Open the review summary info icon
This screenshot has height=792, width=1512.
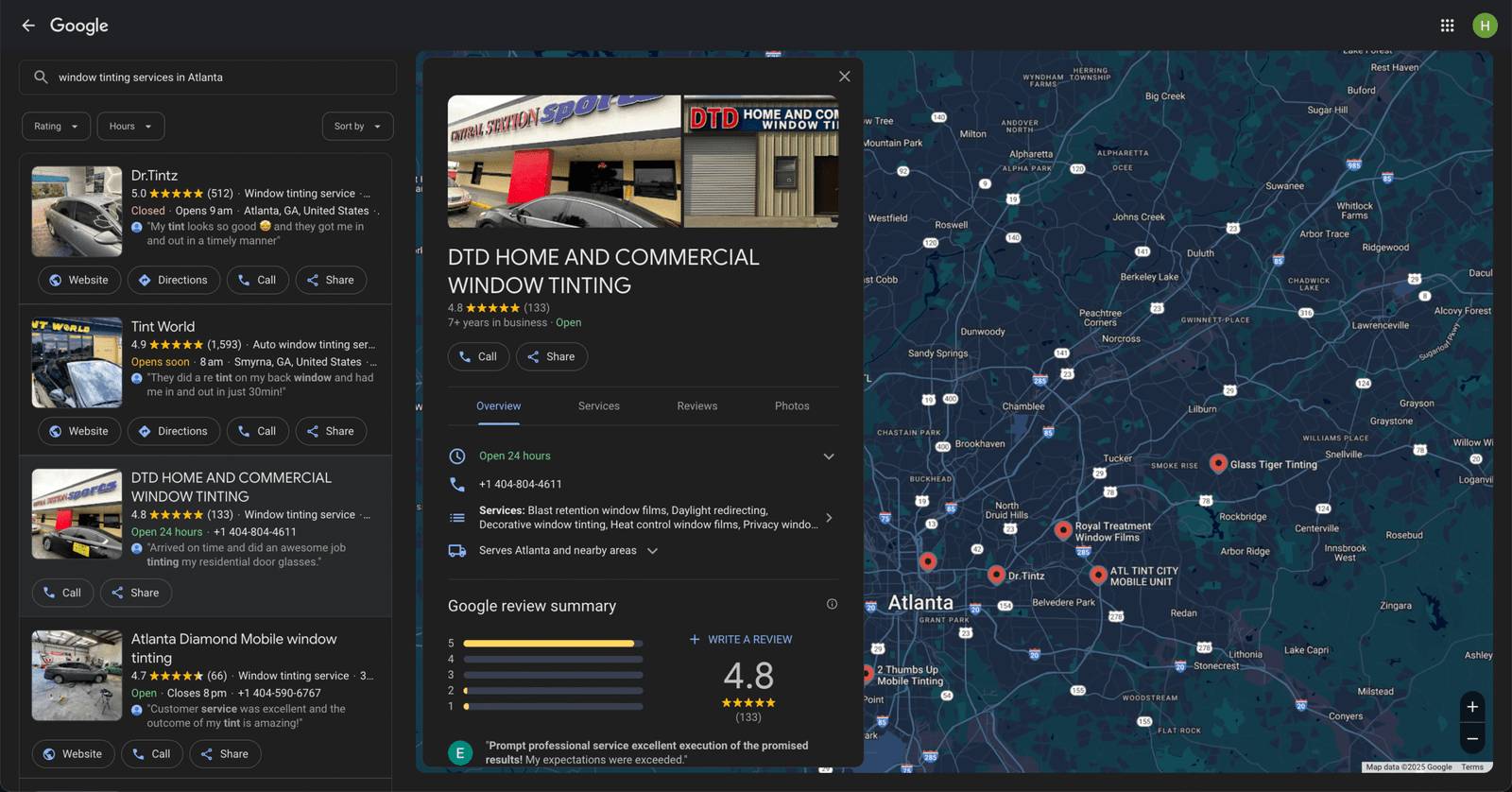[832, 604]
